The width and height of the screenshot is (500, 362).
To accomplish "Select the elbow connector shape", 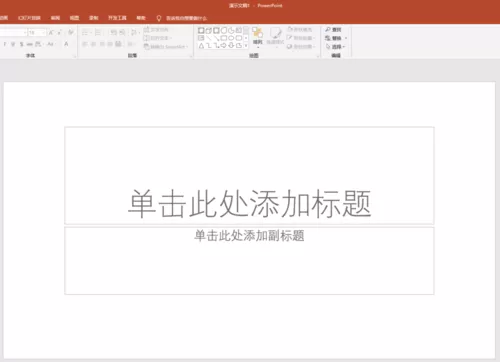I will [x=209, y=46].
